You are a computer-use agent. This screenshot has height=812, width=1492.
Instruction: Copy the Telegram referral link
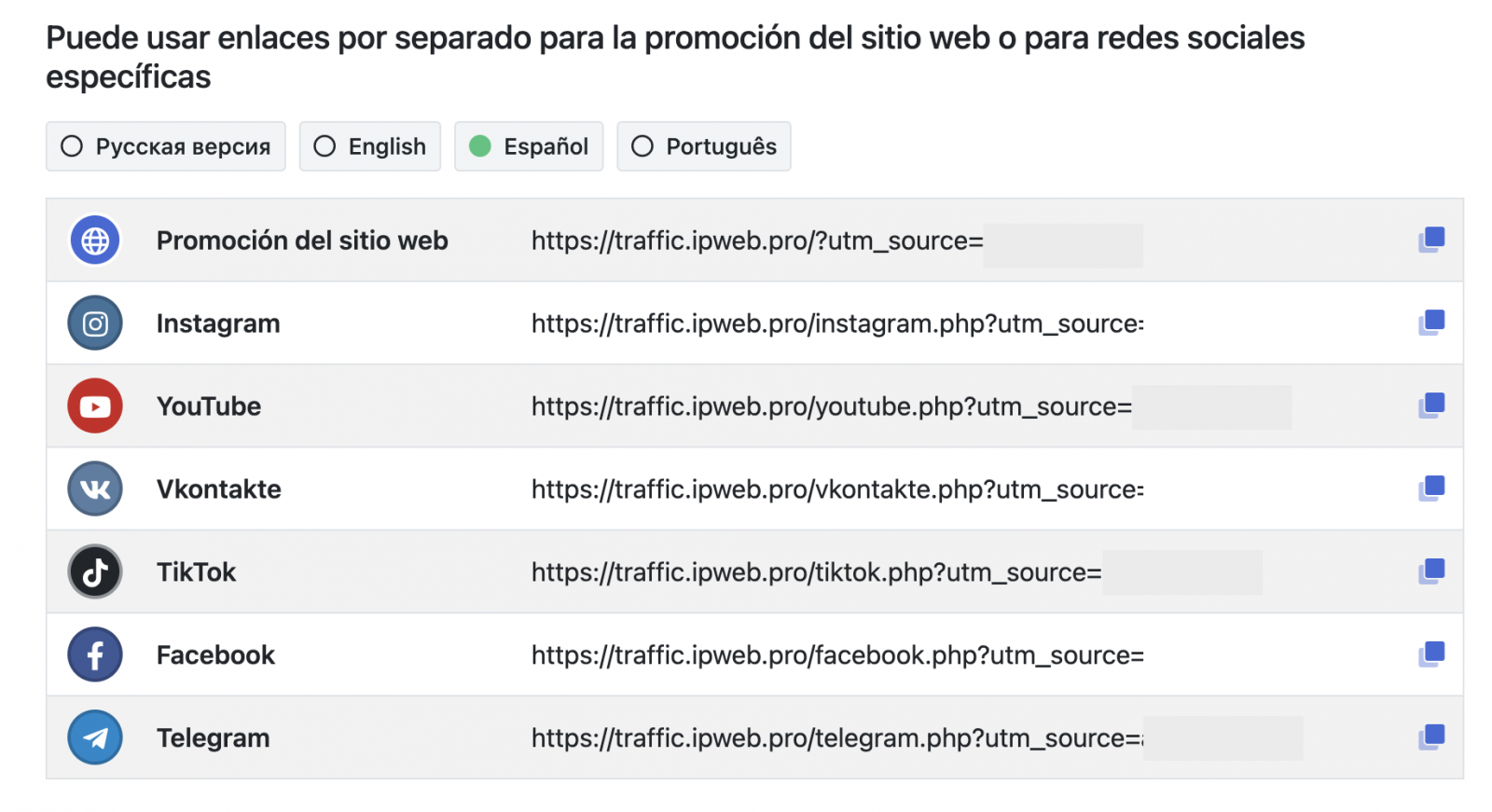tap(1430, 737)
